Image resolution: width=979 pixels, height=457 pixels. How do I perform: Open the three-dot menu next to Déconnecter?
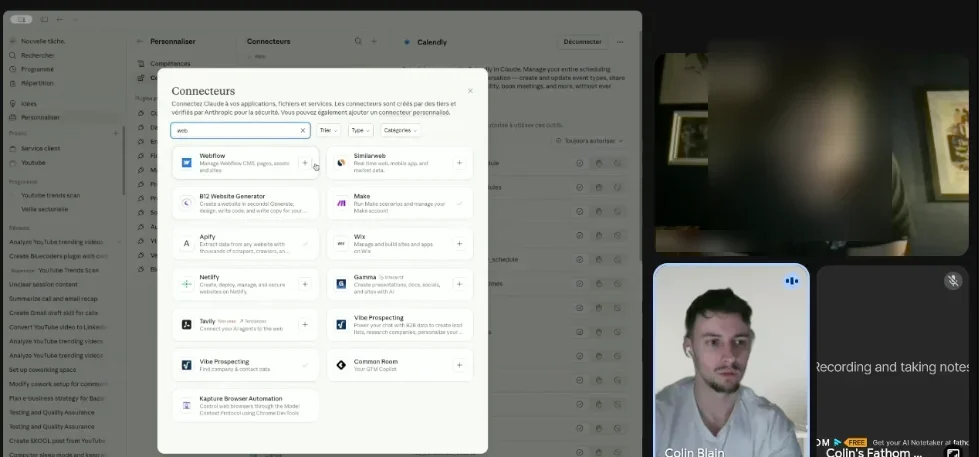[x=620, y=42]
